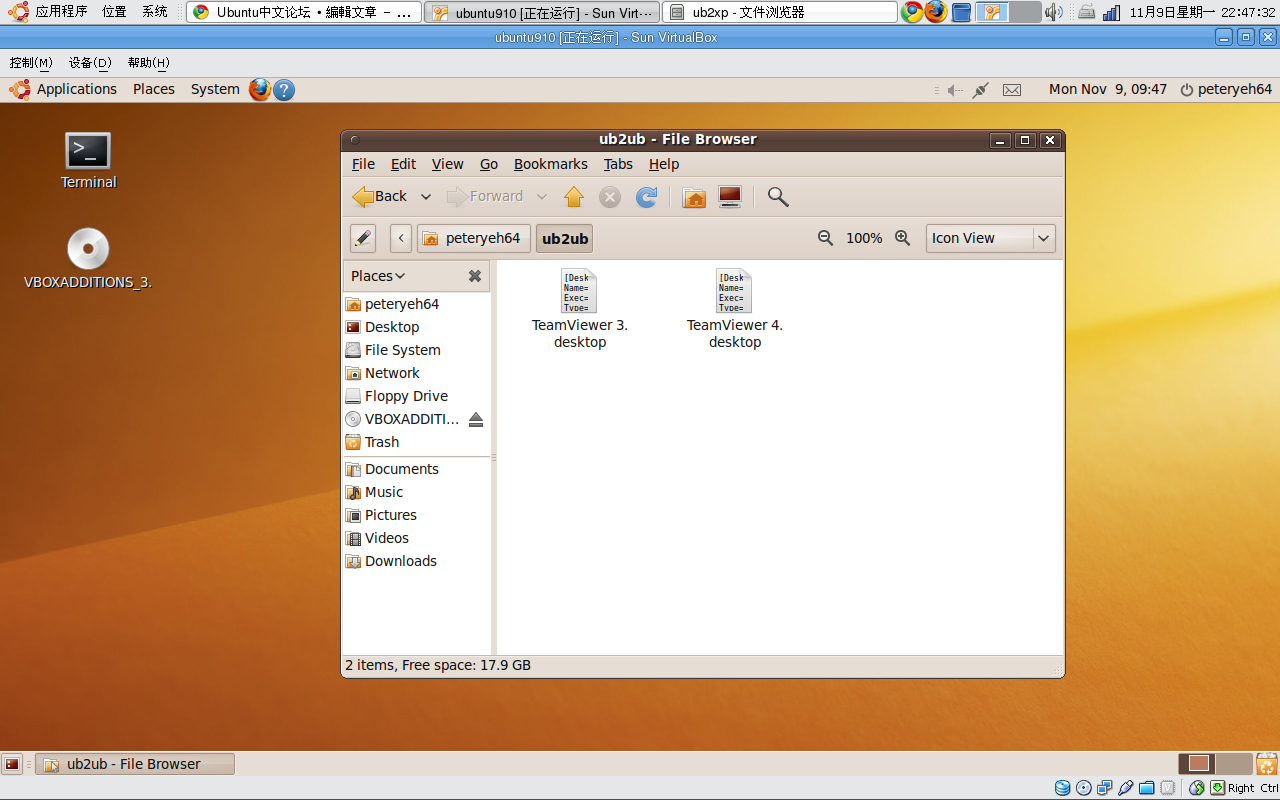
Task: Open the guest Places menu
Action: point(154,89)
